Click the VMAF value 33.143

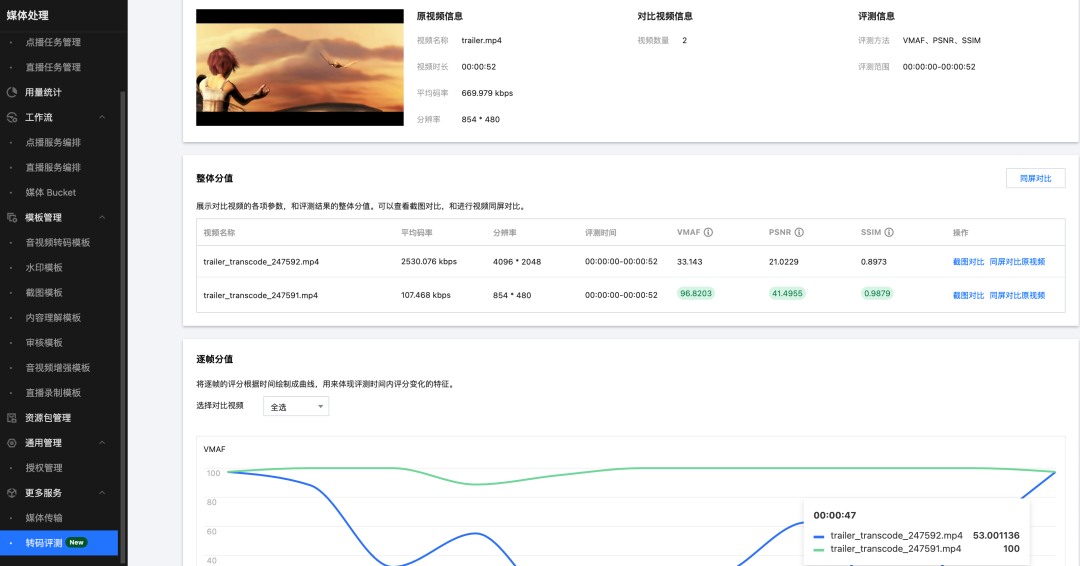pos(689,262)
